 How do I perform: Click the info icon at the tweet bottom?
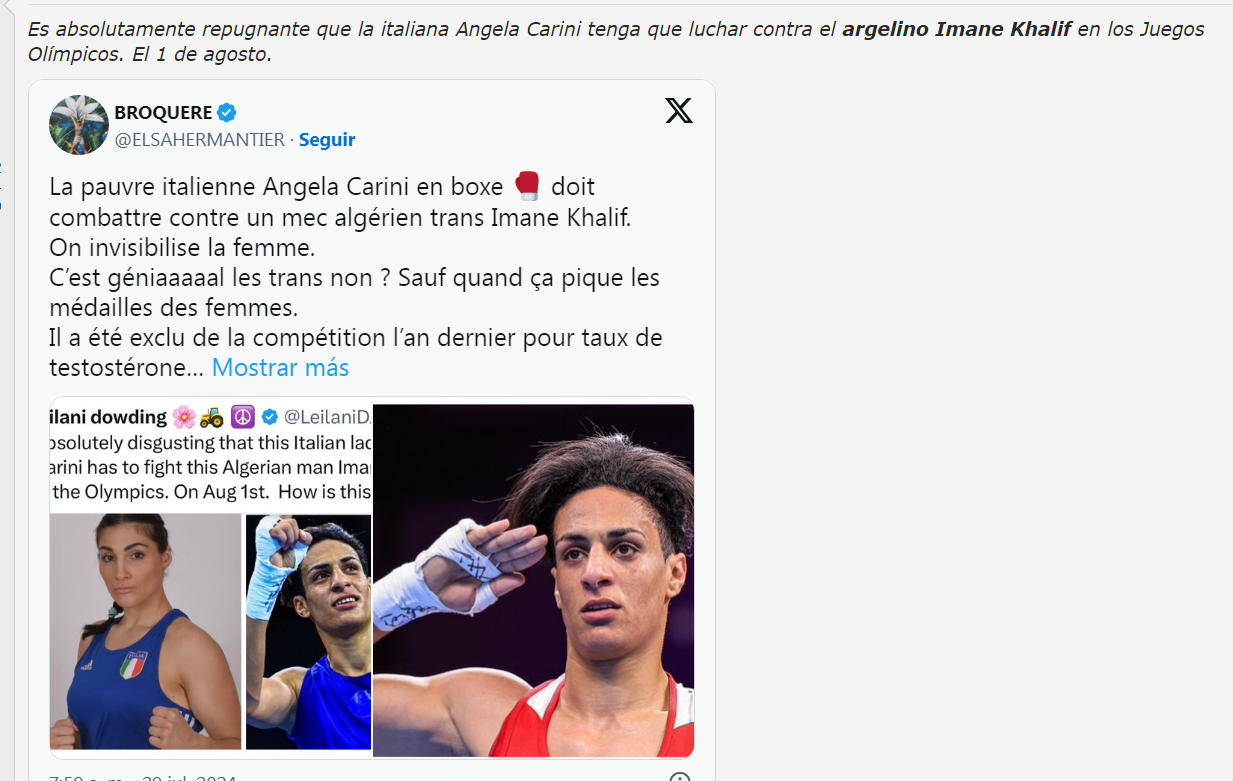pos(679,777)
